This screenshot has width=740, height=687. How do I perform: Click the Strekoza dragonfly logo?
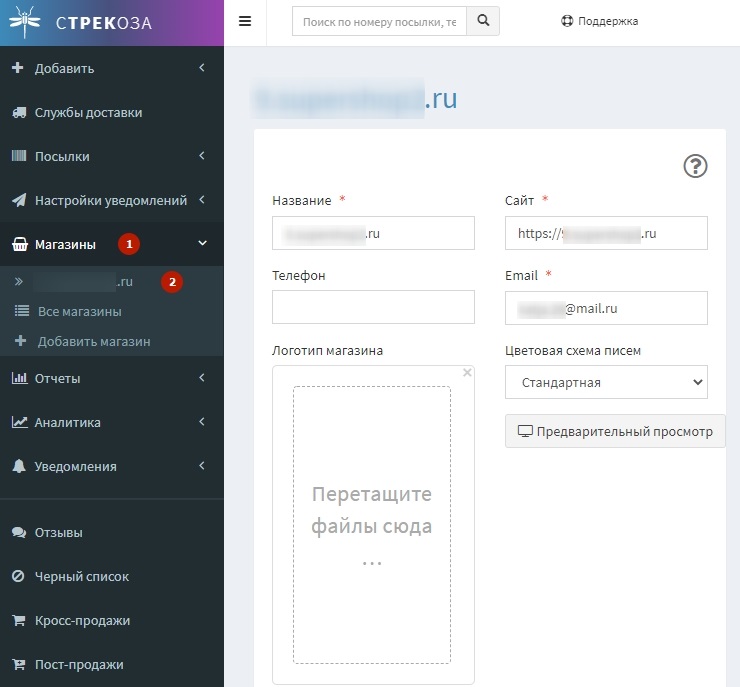click(x=24, y=20)
